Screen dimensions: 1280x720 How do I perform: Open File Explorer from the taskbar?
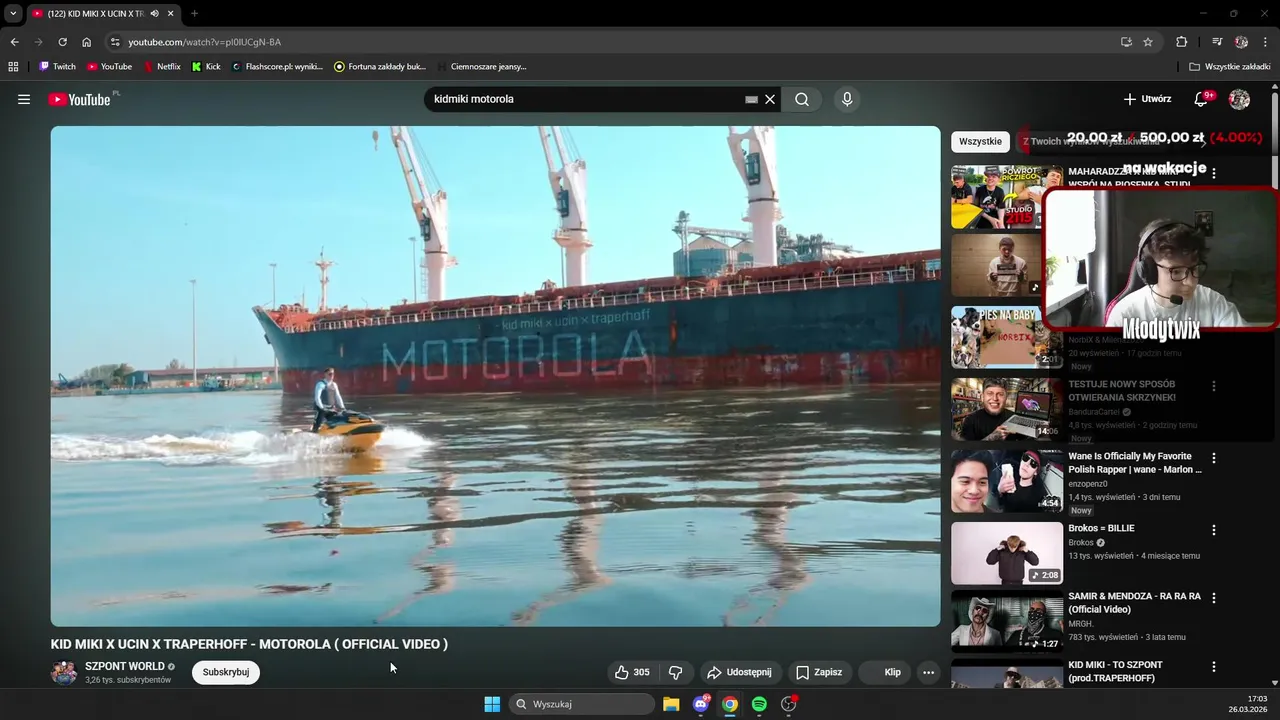(x=671, y=704)
